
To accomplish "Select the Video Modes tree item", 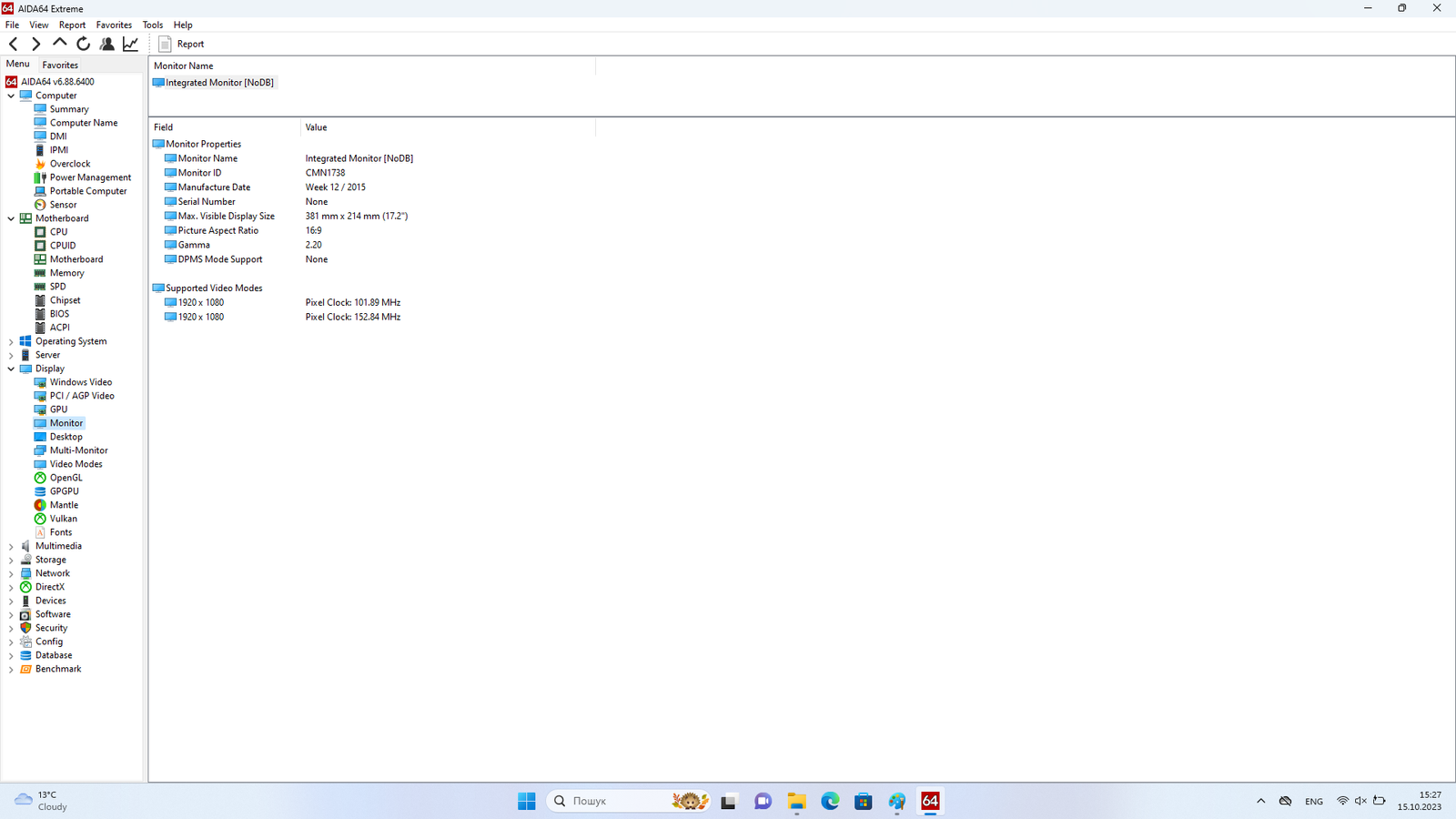I will click(x=68, y=464).
